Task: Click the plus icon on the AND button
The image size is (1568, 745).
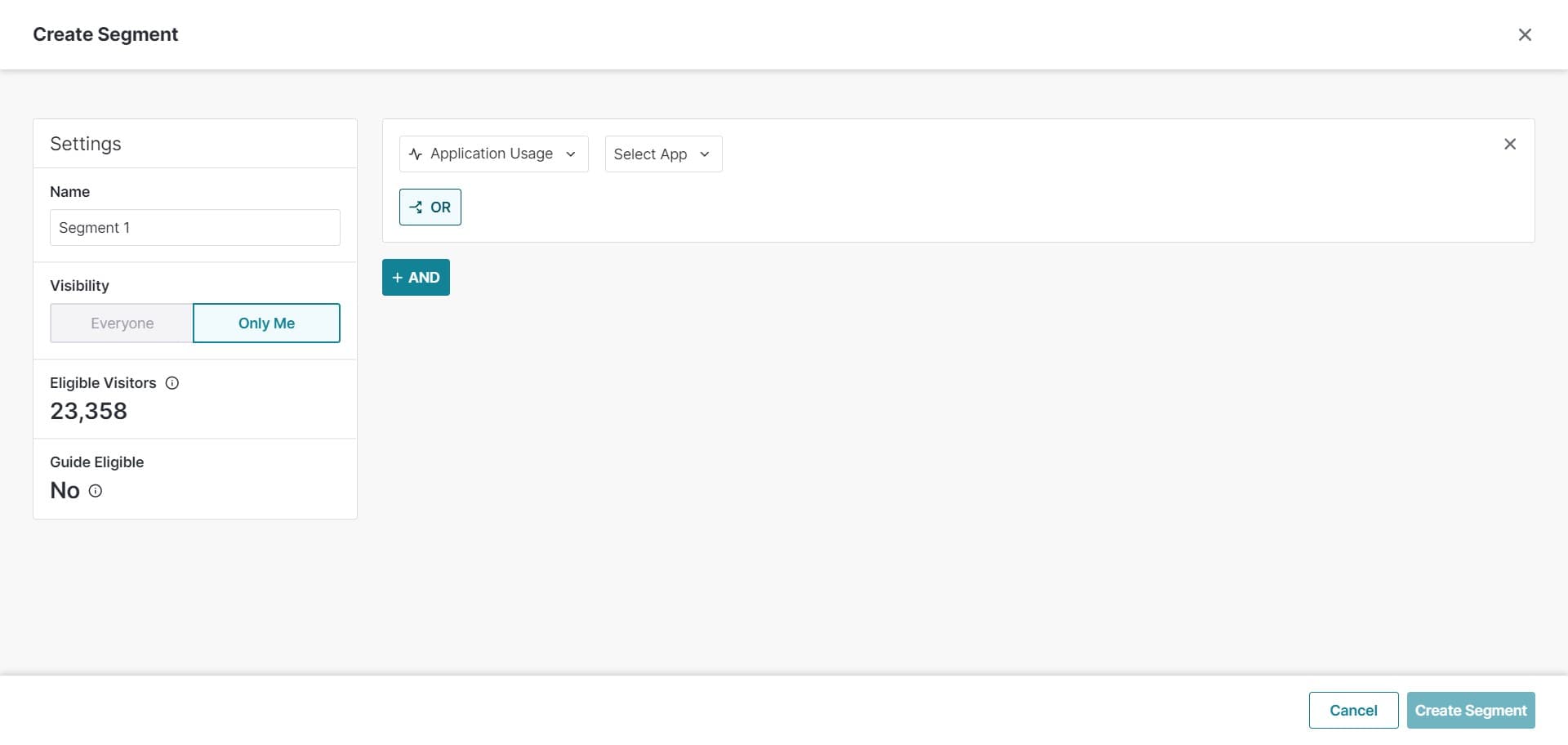Action: (x=398, y=278)
